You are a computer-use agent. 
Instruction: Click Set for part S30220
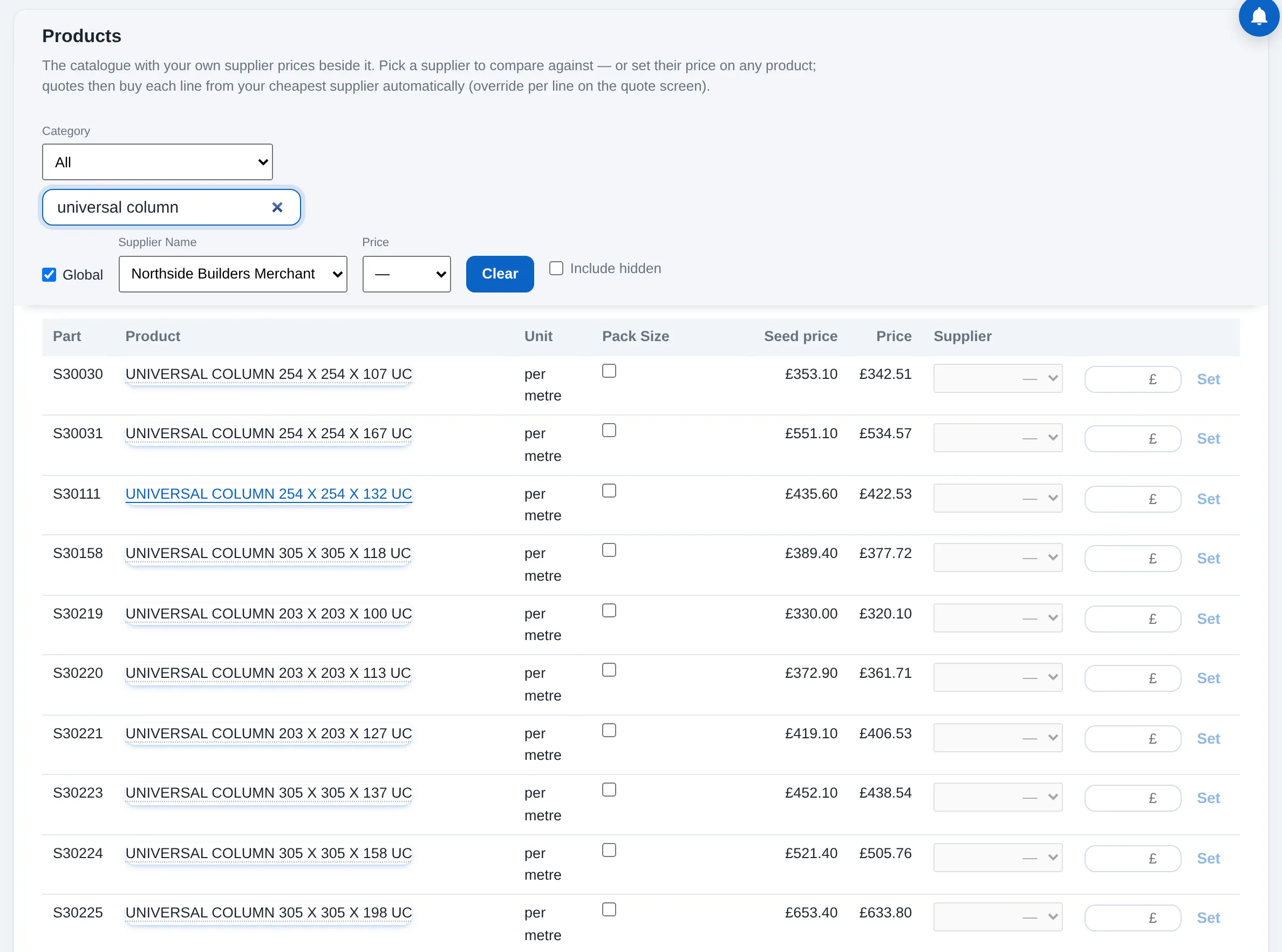(x=1208, y=679)
